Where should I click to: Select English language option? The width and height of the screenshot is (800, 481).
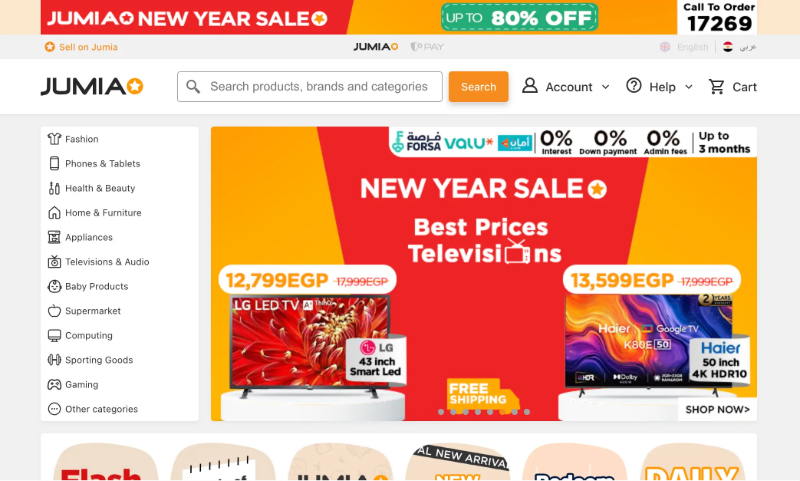[684, 47]
